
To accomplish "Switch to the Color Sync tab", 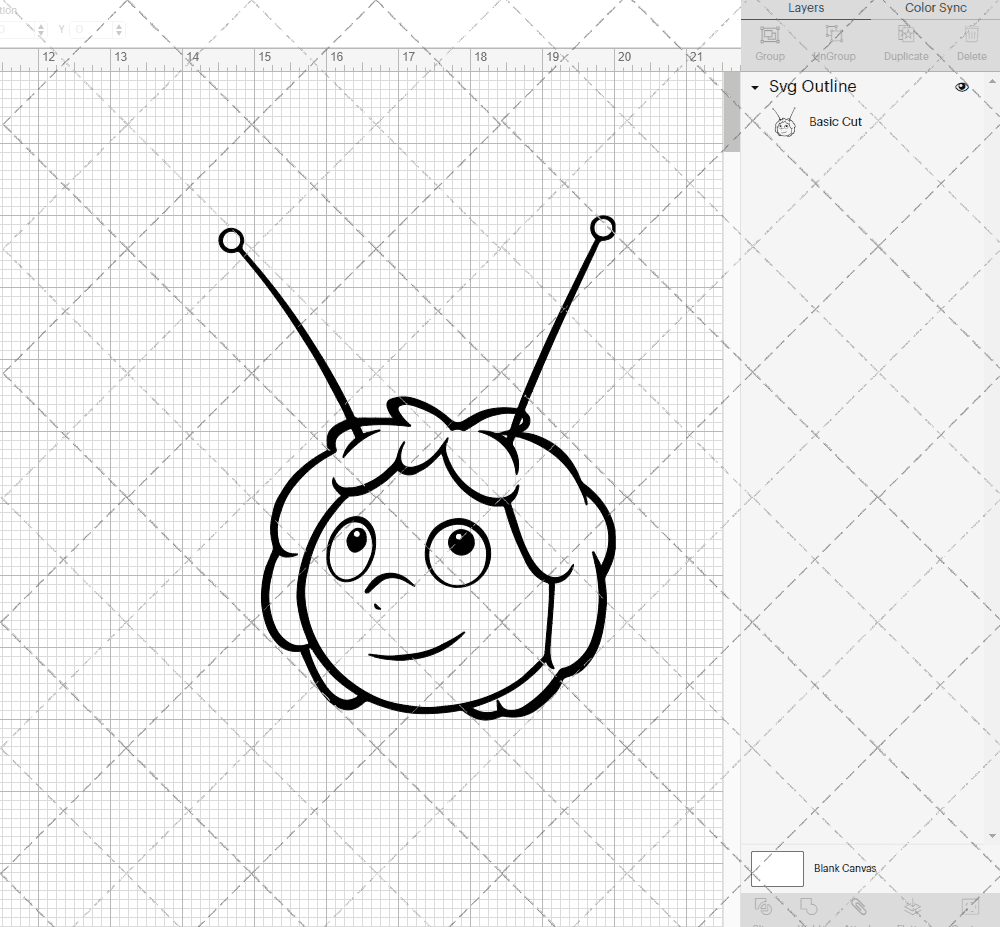I will click(x=935, y=8).
